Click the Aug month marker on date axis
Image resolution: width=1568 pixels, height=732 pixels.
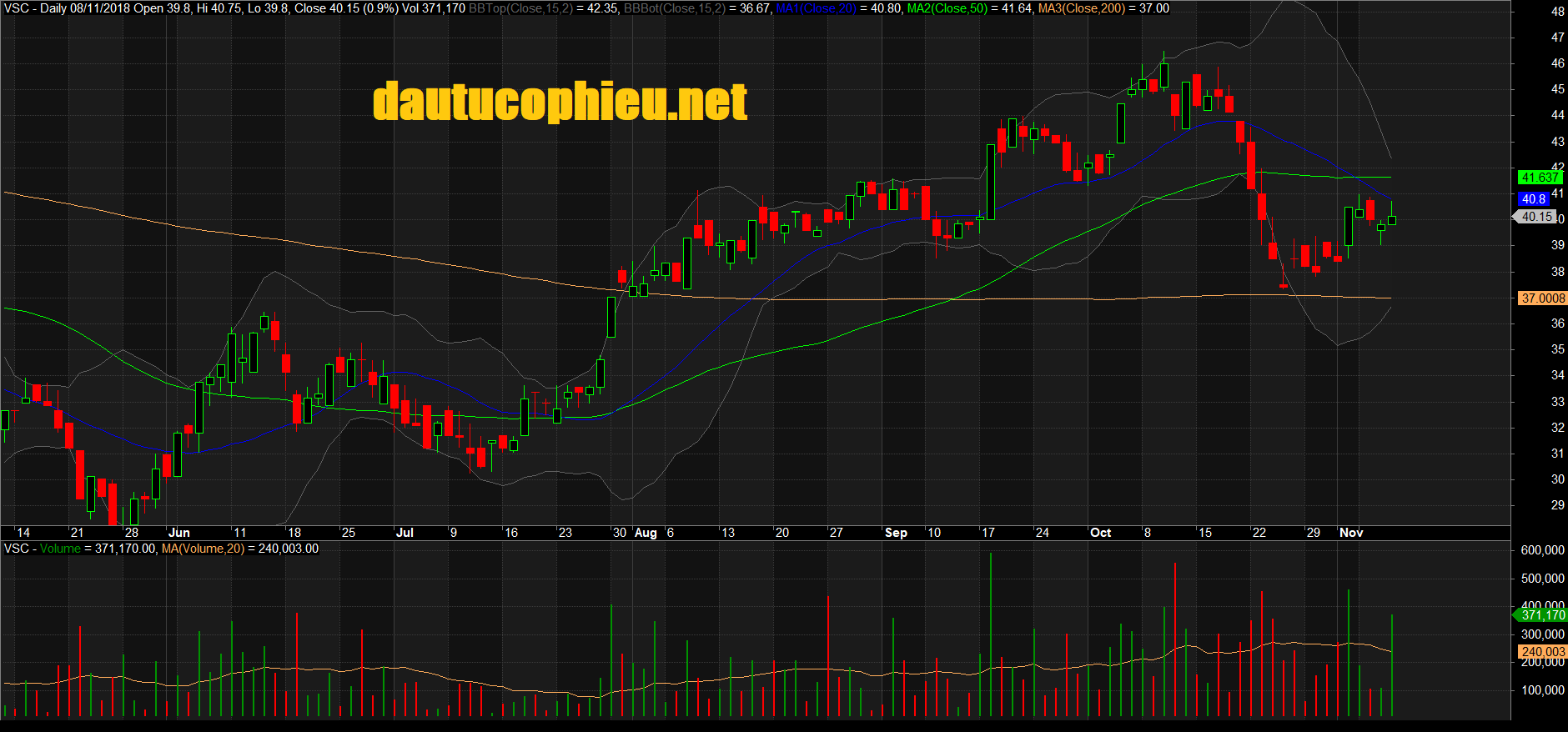coord(646,533)
